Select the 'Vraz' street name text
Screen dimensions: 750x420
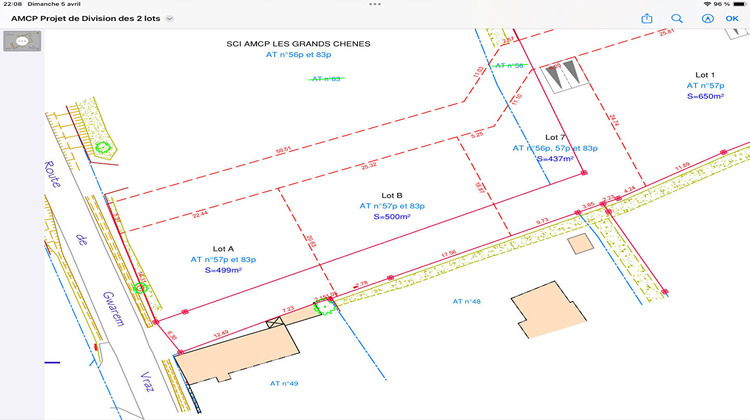(147, 381)
